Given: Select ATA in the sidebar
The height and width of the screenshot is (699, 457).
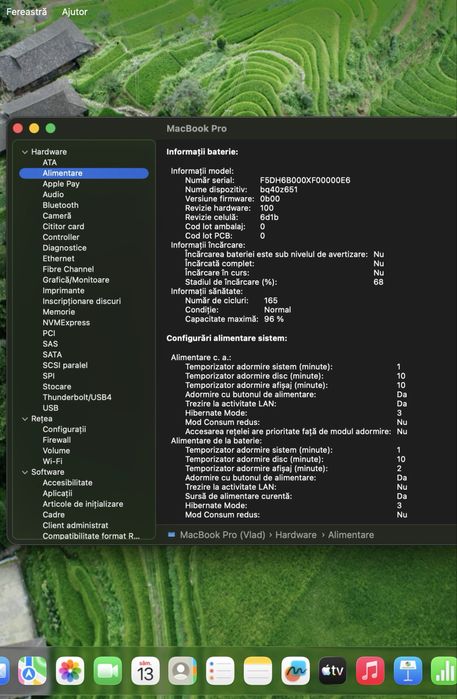Looking at the screenshot, I should click(49, 163).
